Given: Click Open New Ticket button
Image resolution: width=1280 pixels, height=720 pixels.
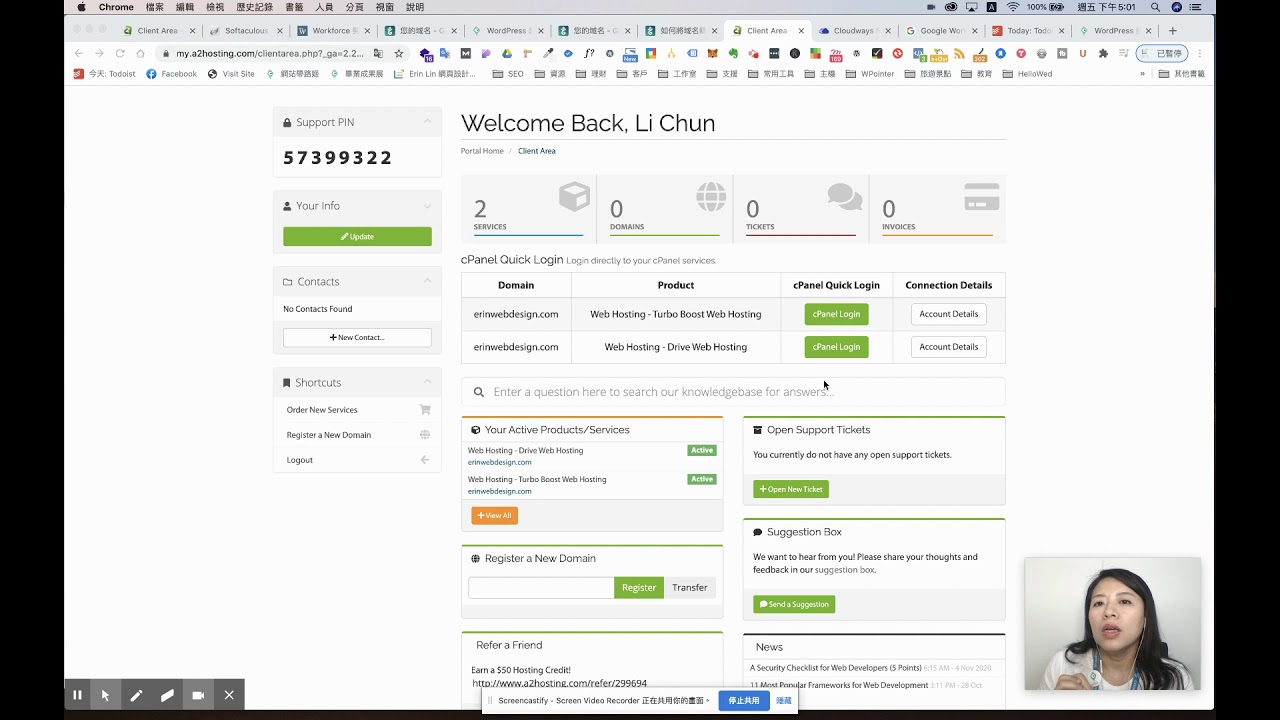Looking at the screenshot, I should 791,490.
